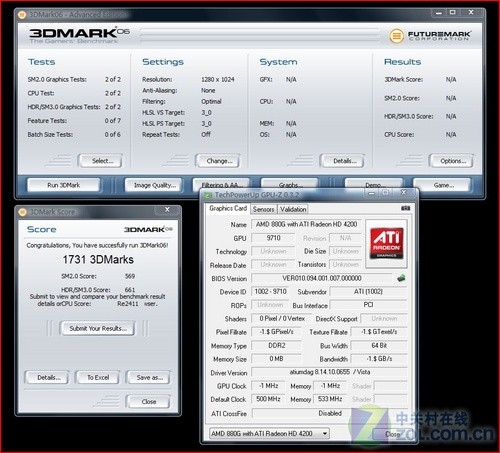Close the 3DMark Score window with X
Image resolution: width=500 pixels, height=453 pixels.
pos(167,210)
